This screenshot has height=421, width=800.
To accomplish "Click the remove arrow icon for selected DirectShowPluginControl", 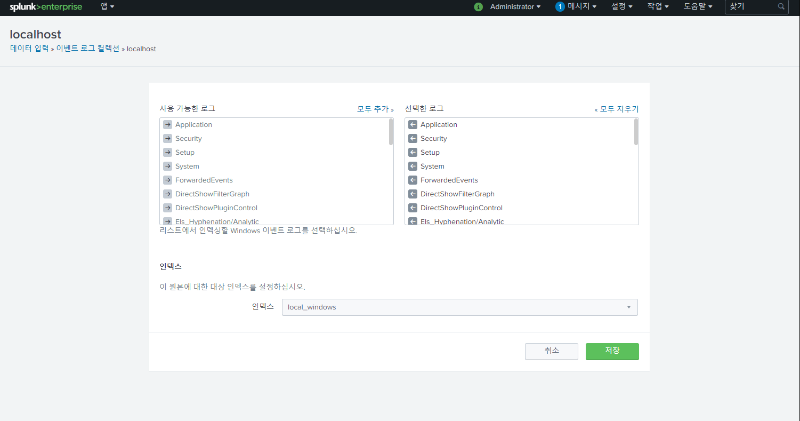I will pyautogui.click(x=412, y=208).
